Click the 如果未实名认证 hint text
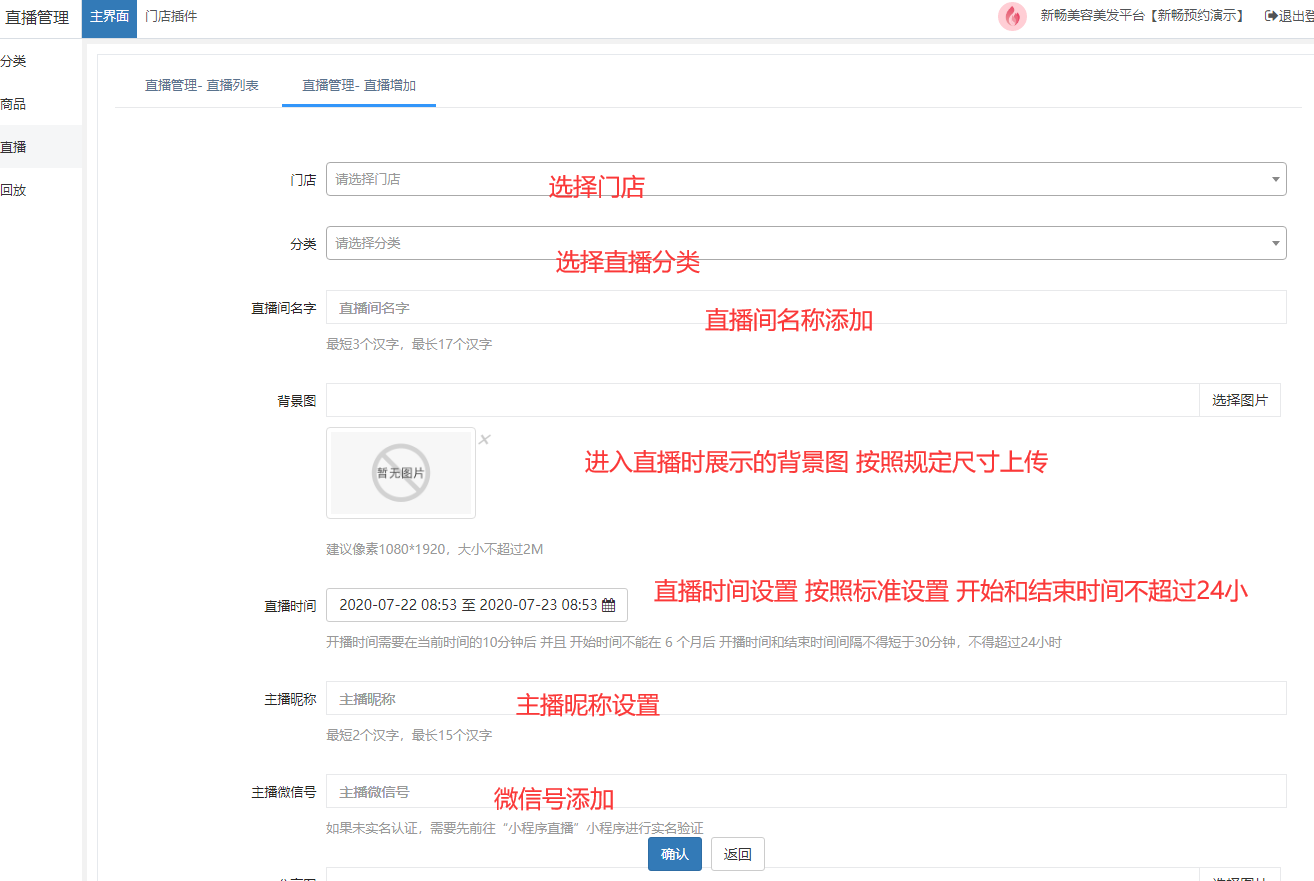Image resolution: width=1314 pixels, height=881 pixels. (x=515, y=828)
